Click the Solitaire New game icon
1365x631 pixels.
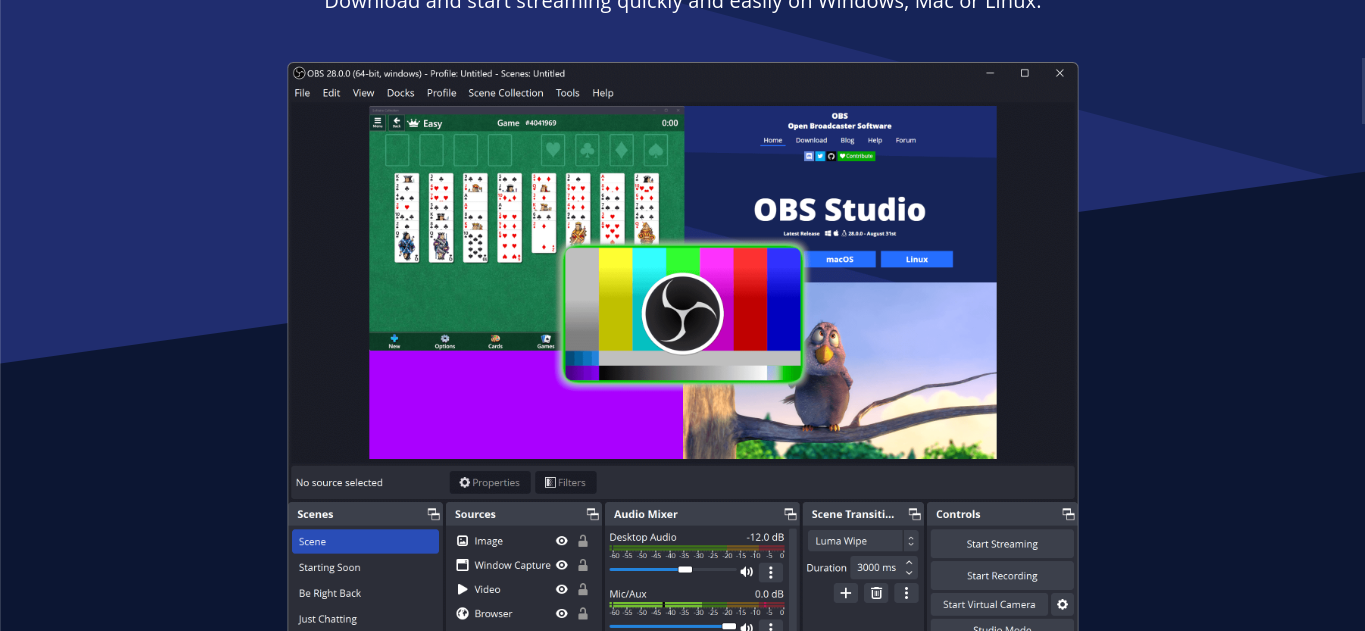tap(394, 341)
